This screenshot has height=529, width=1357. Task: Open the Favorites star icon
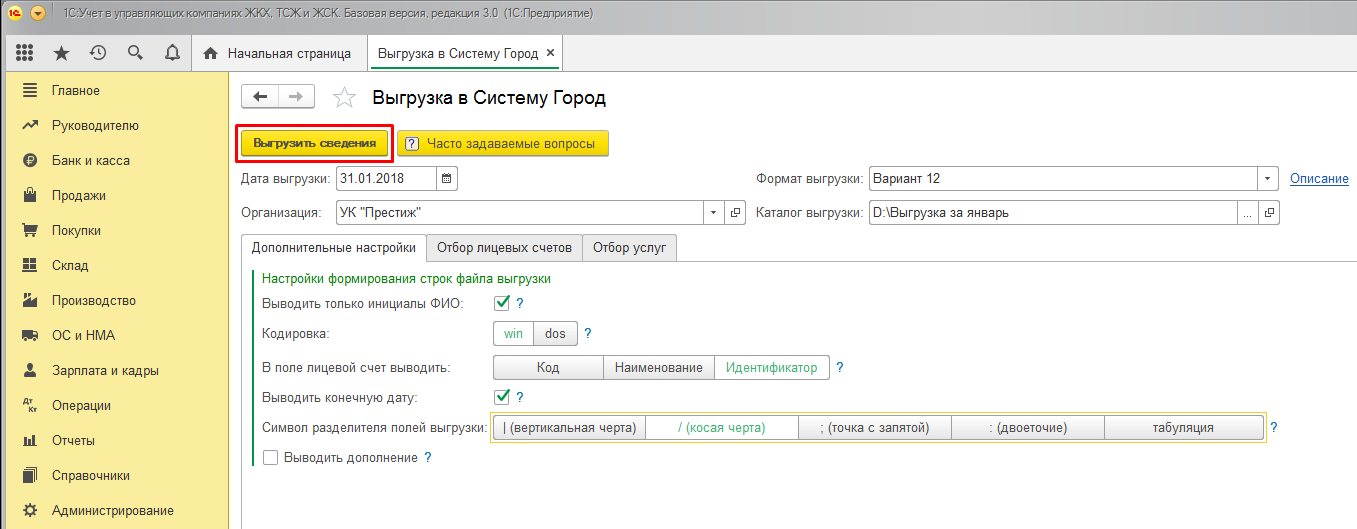point(62,53)
